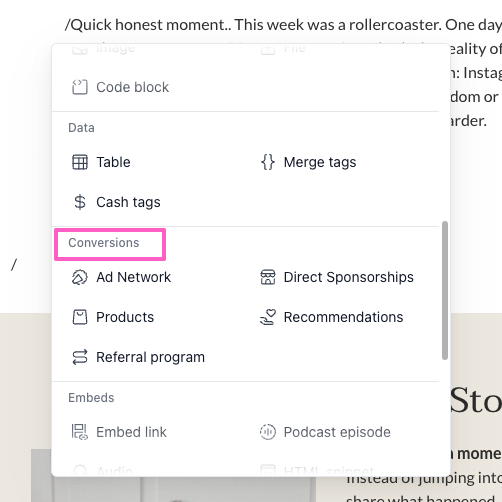The height and width of the screenshot is (502, 502).
Task: Click the Direct Sponsorships storefront icon
Action: click(268, 277)
